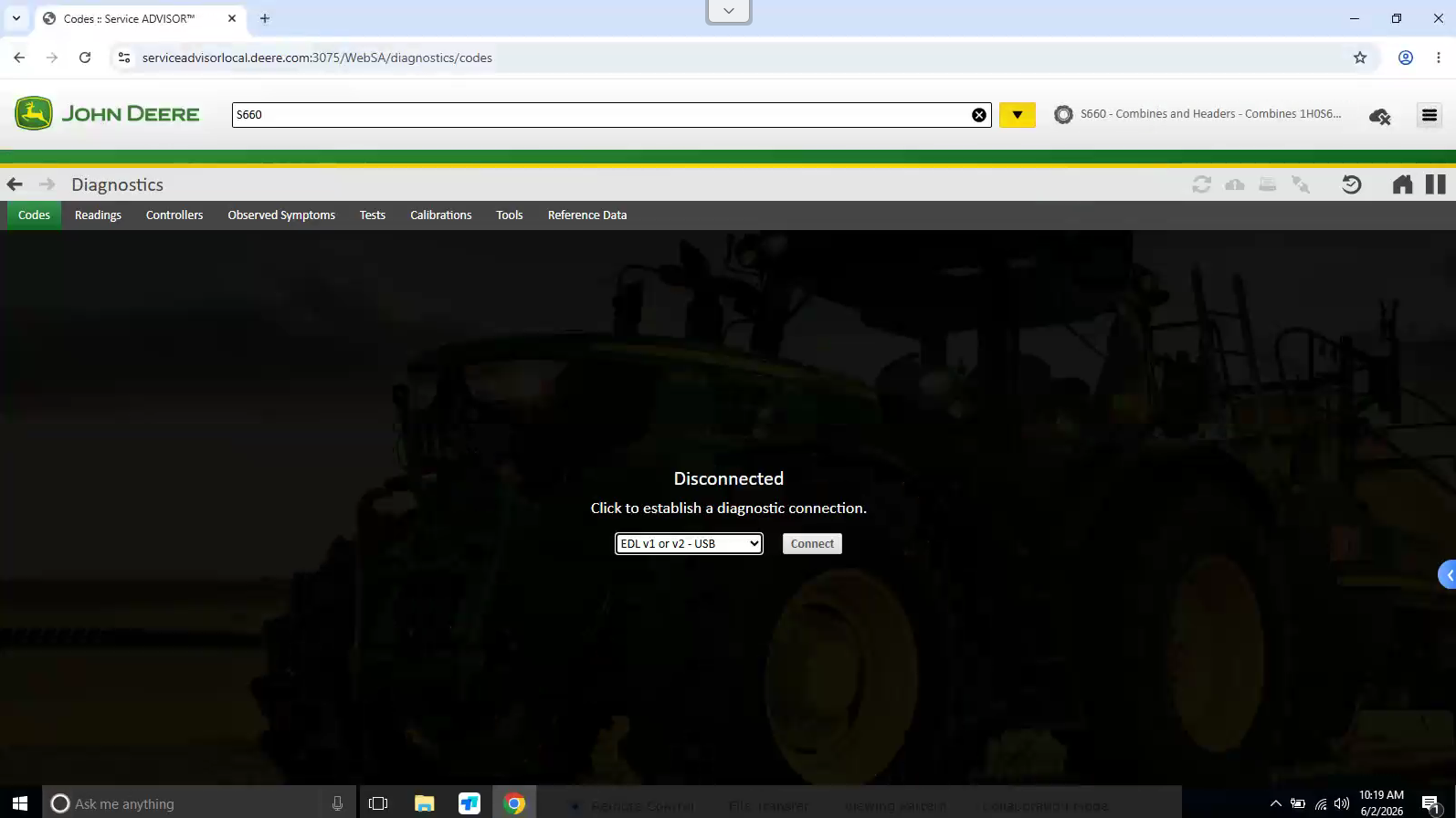The height and width of the screenshot is (818, 1456).
Task: Click the S660 - Combines and Headers machine label
Action: tap(1210, 114)
